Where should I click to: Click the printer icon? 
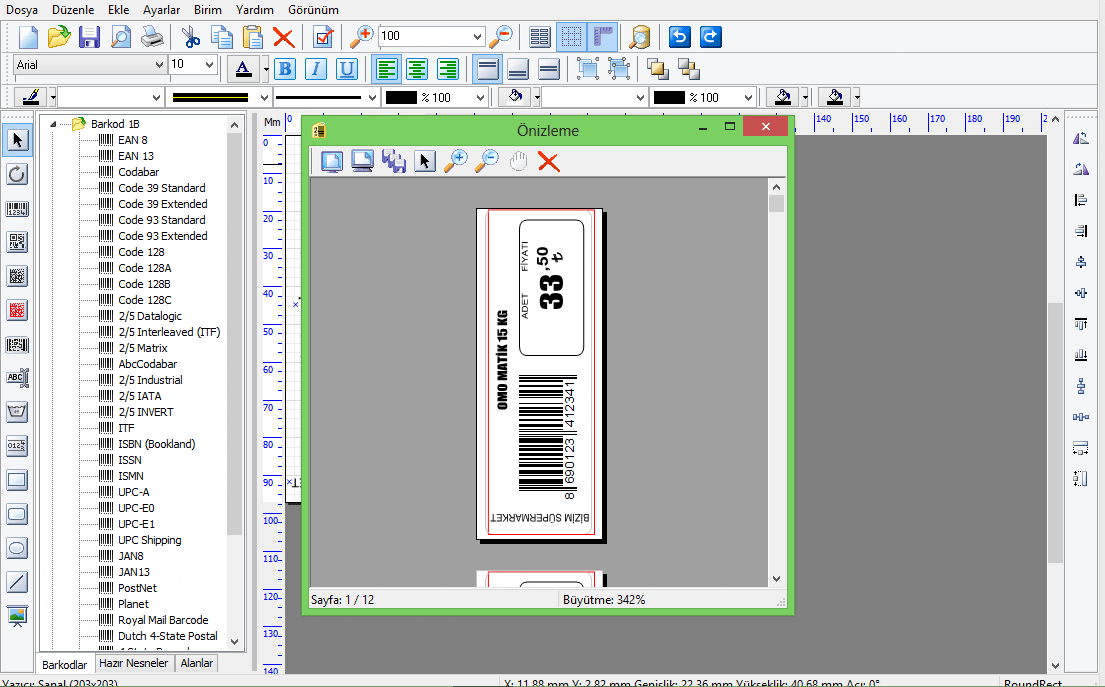click(152, 37)
